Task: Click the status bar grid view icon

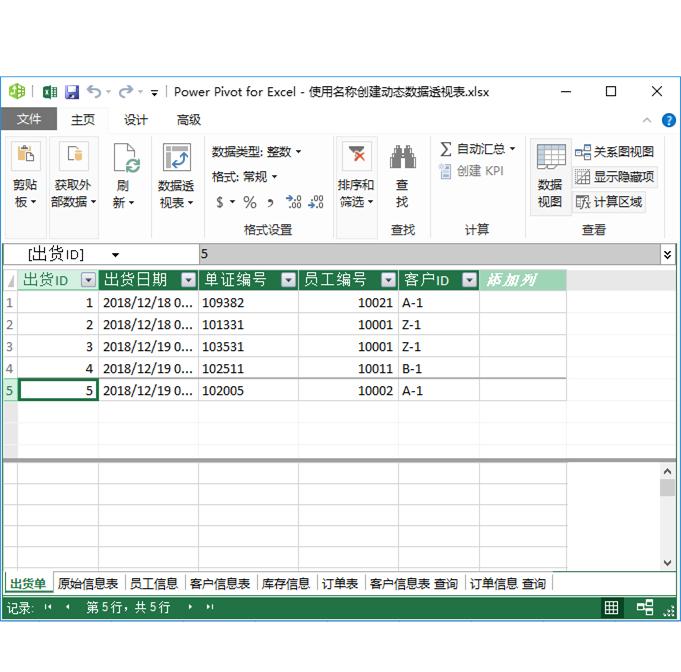Action: (611, 607)
